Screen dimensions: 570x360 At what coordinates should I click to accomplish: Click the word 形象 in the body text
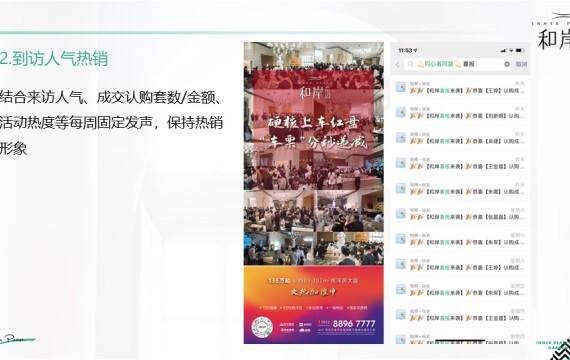pyautogui.click(x=13, y=148)
